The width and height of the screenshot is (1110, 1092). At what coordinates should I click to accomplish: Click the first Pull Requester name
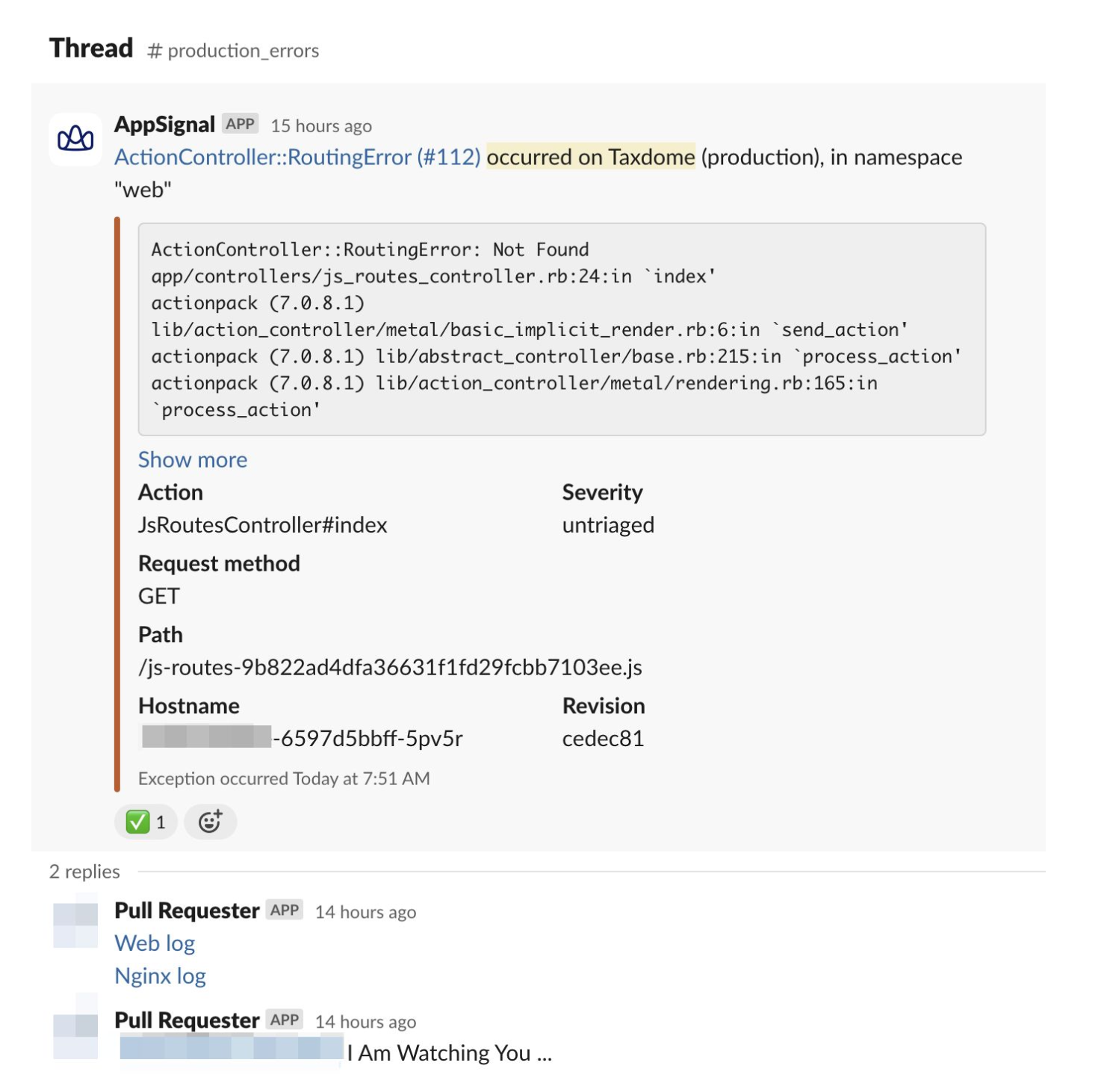[x=187, y=910]
